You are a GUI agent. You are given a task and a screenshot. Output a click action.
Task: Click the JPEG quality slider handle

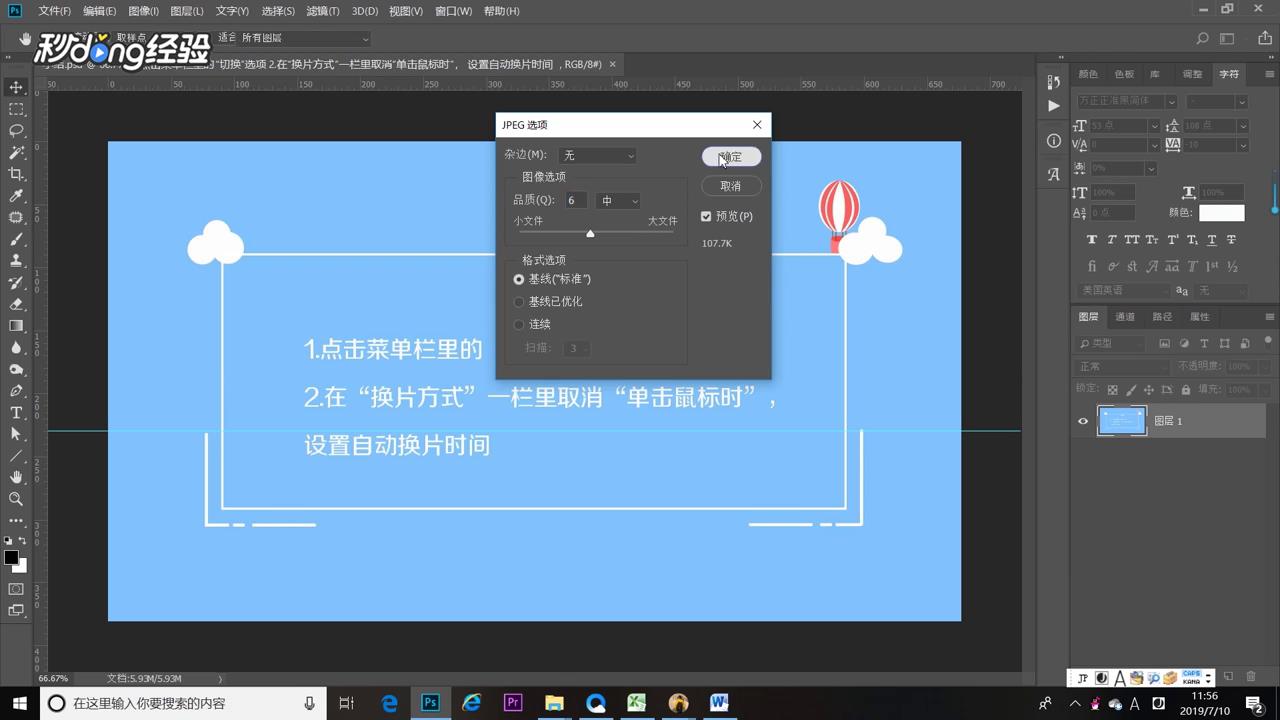point(590,233)
